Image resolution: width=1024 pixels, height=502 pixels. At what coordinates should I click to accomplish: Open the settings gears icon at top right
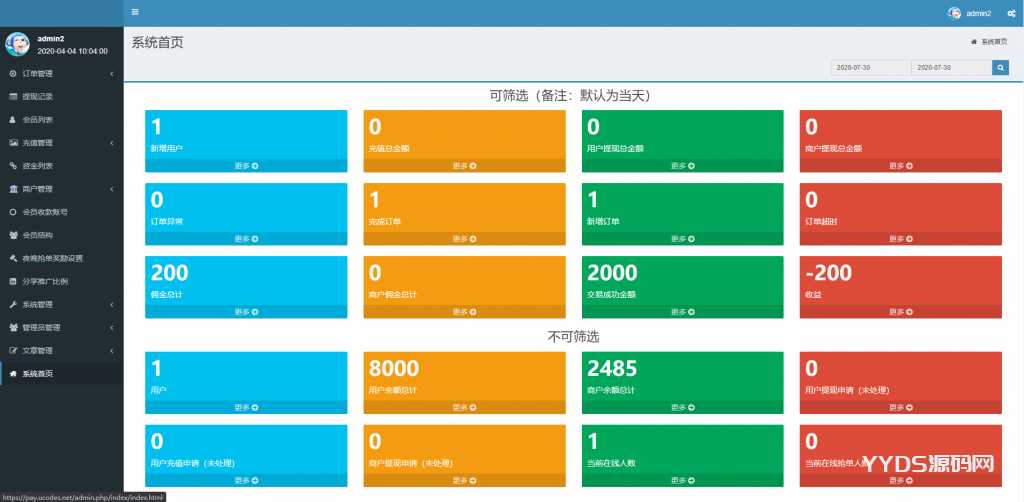(1010, 13)
